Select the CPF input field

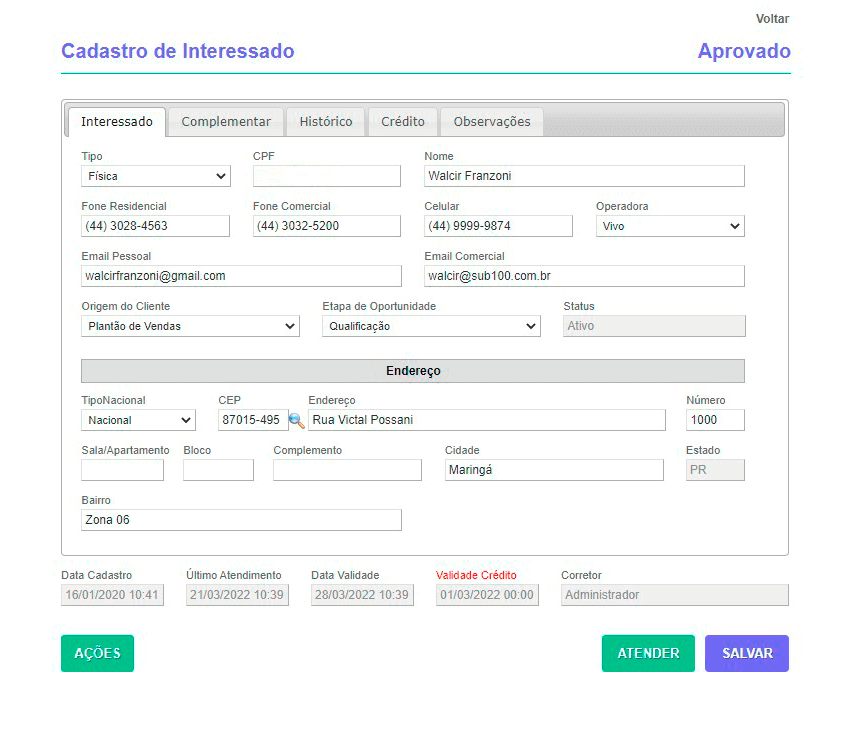coord(326,175)
